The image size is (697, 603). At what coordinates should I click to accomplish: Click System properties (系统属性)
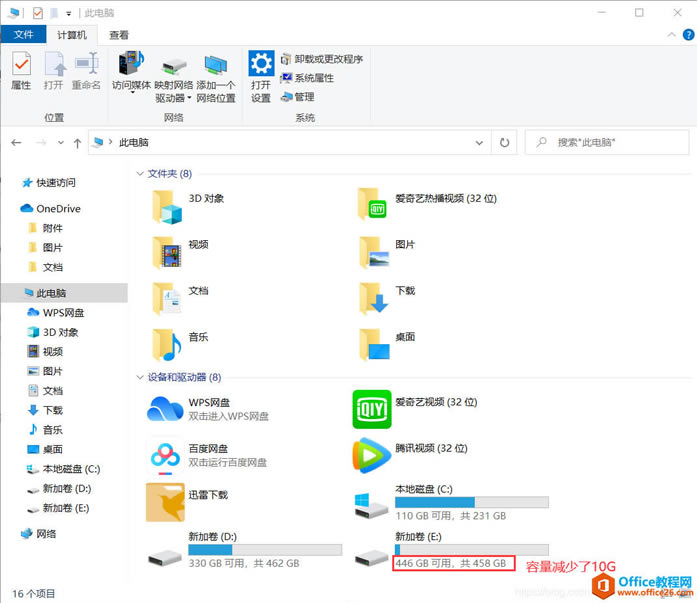pos(307,78)
